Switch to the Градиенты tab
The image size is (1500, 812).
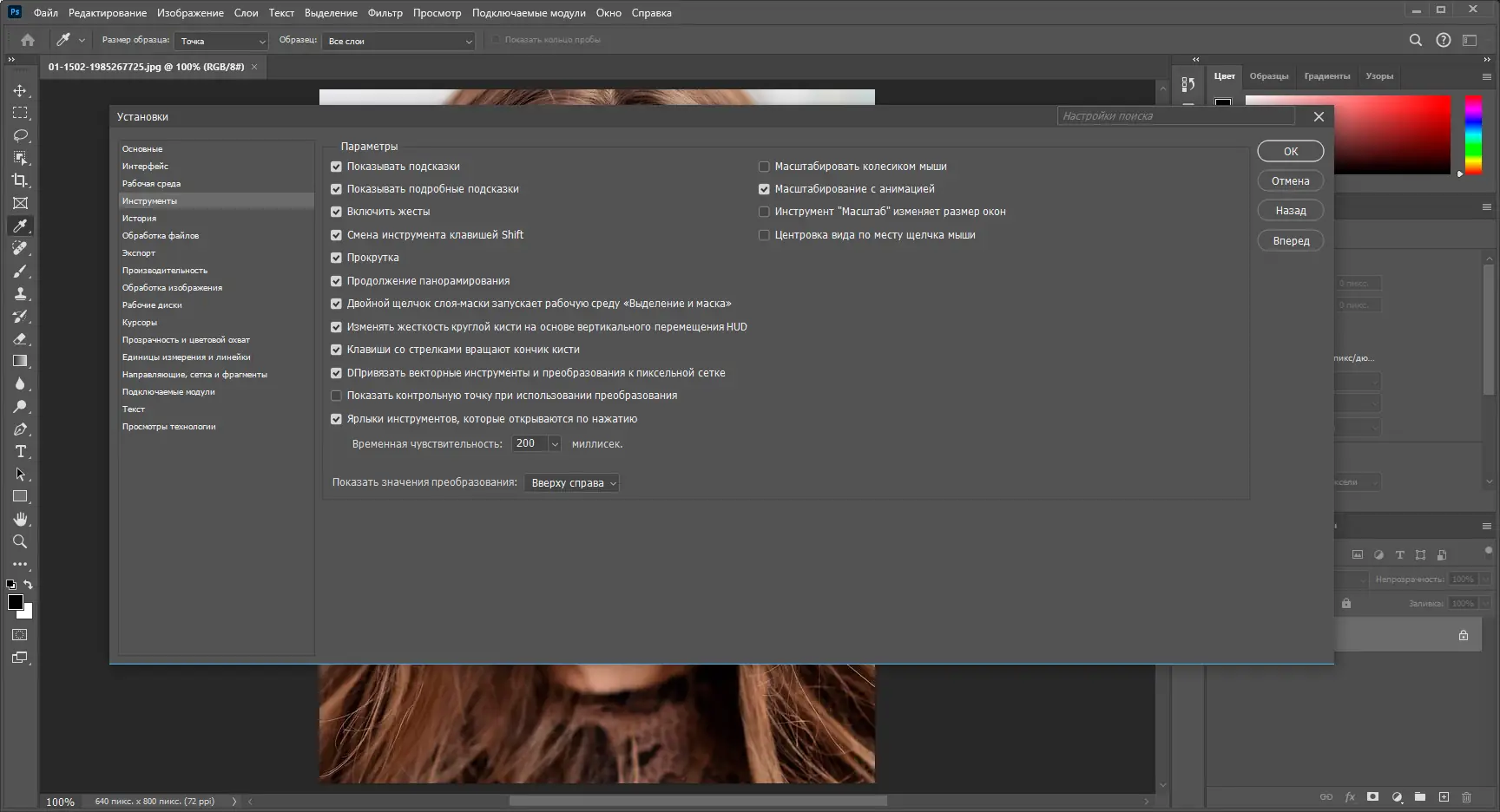tap(1326, 75)
